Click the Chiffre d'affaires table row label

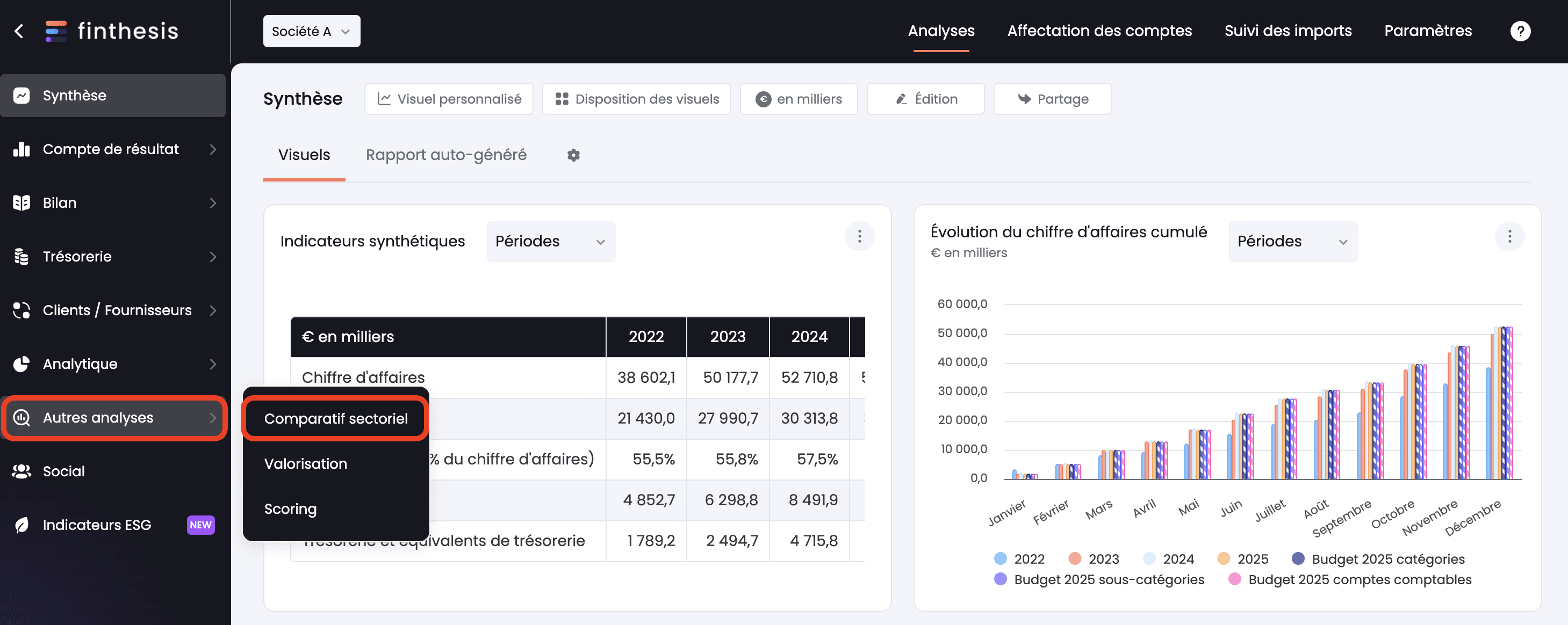pyautogui.click(x=363, y=377)
